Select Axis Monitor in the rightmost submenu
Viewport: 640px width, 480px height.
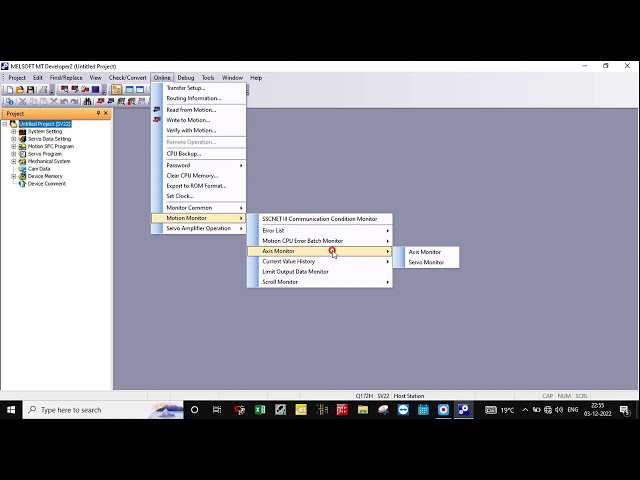pyautogui.click(x=426, y=252)
